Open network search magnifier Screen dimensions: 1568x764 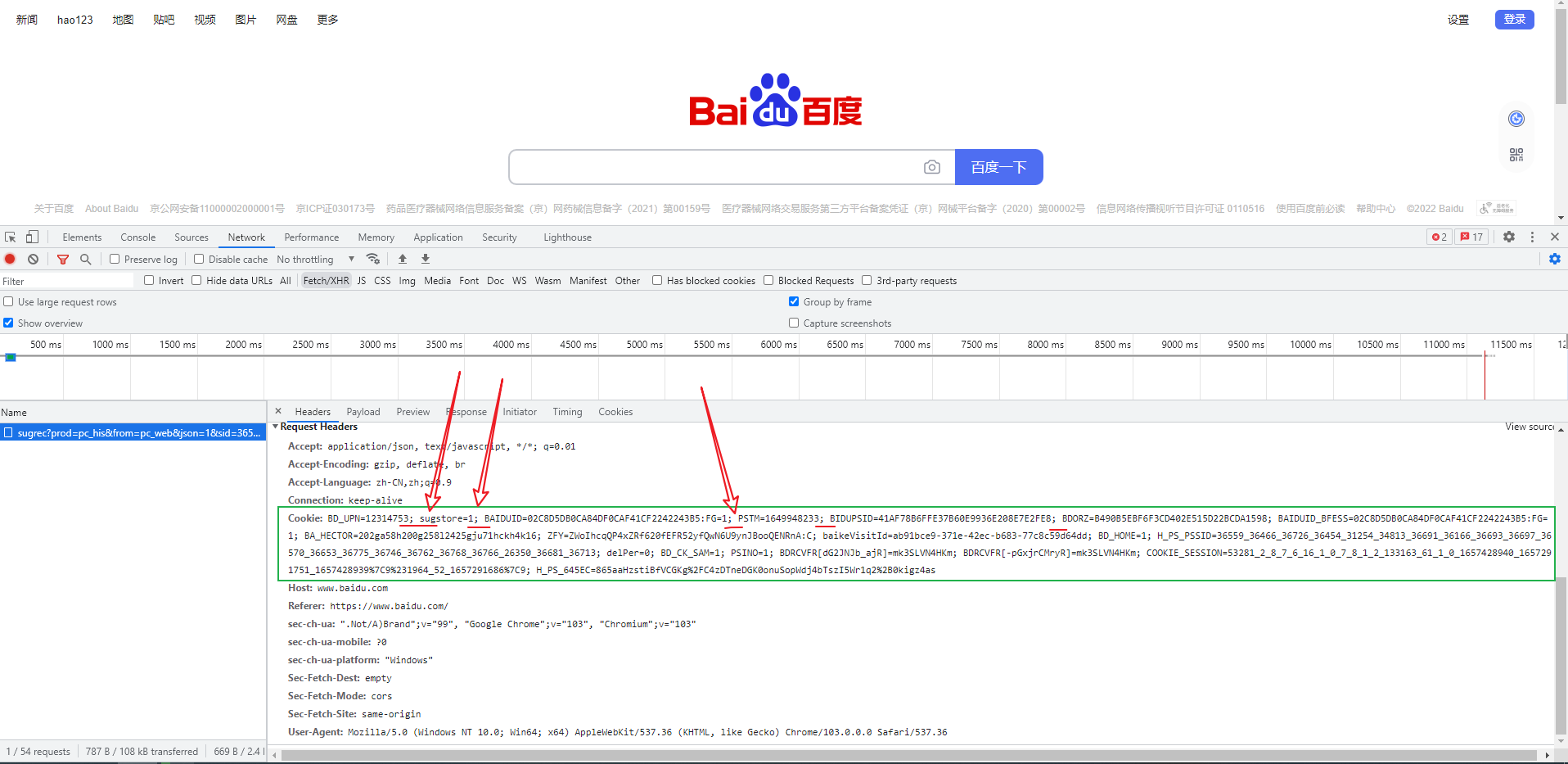click(x=85, y=259)
